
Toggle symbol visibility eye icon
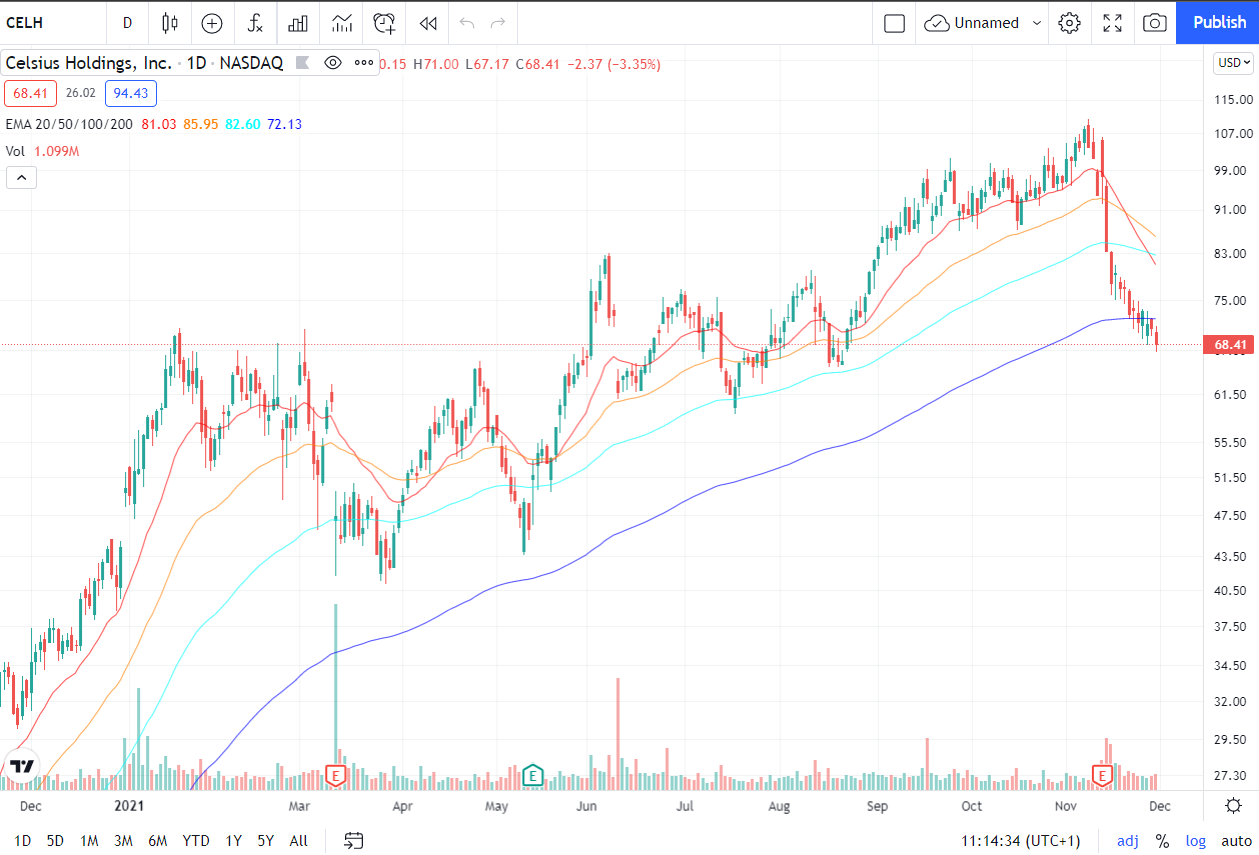333,62
